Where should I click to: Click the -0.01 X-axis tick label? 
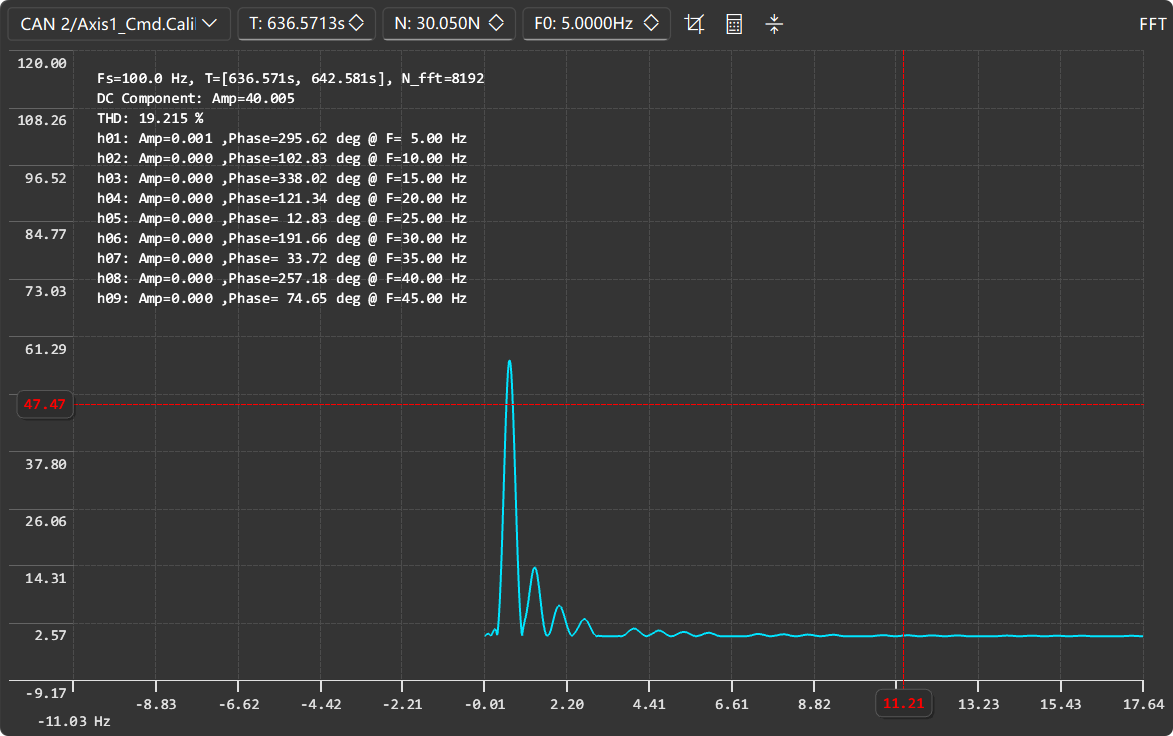coord(484,705)
